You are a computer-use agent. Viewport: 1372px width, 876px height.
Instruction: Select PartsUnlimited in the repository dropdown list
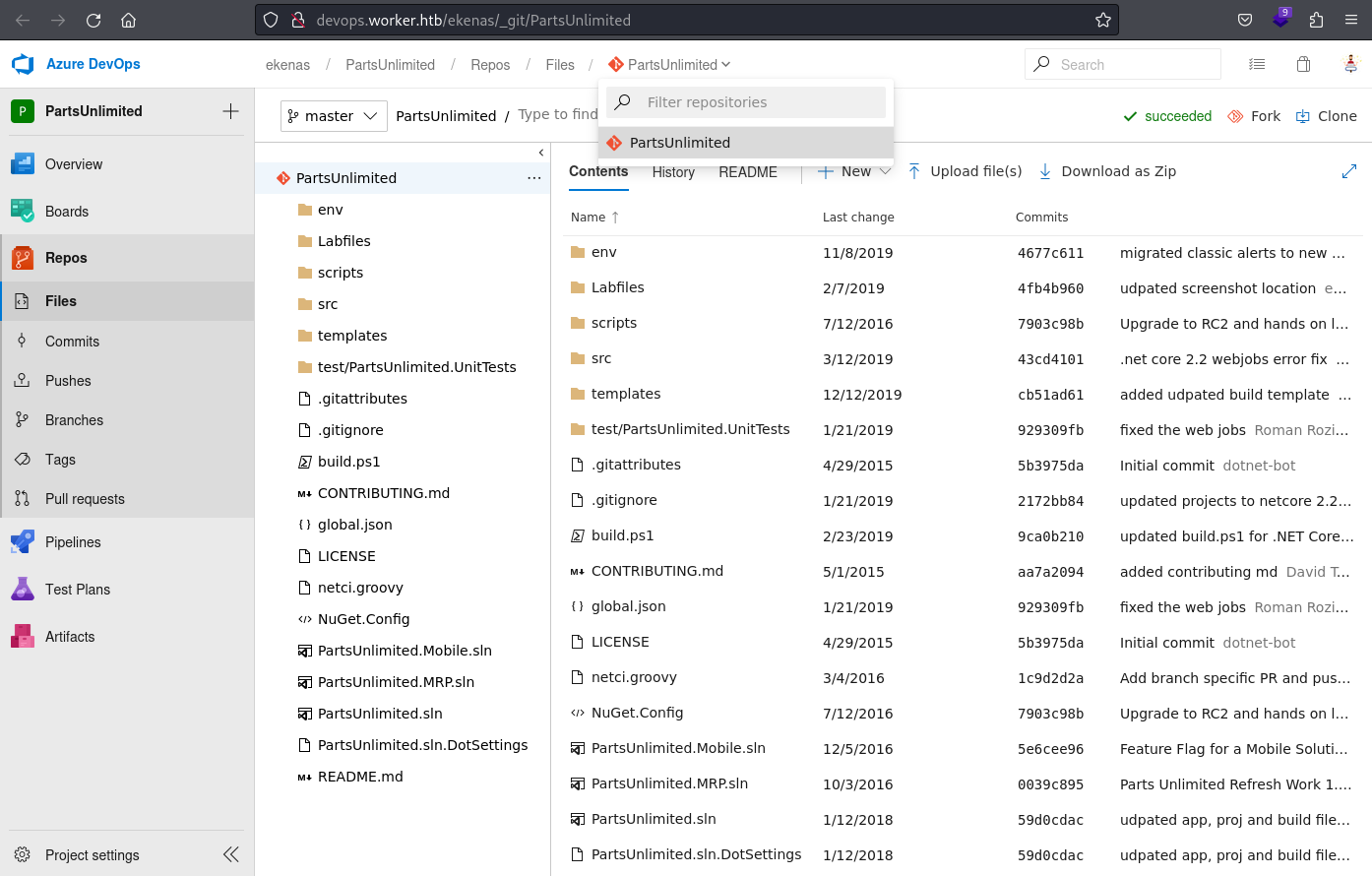746,143
